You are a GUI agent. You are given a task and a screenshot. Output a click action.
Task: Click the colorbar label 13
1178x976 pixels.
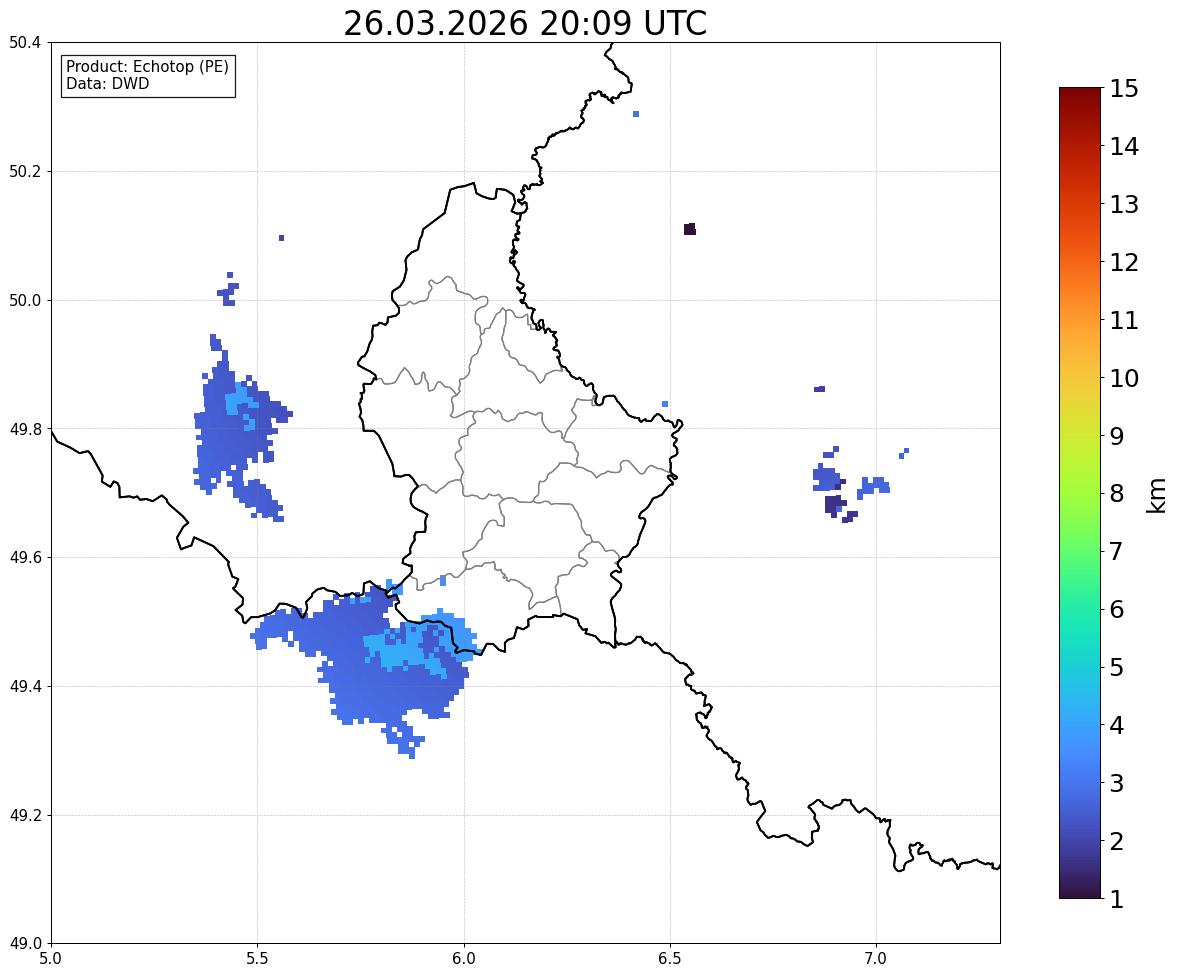click(x=1124, y=204)
